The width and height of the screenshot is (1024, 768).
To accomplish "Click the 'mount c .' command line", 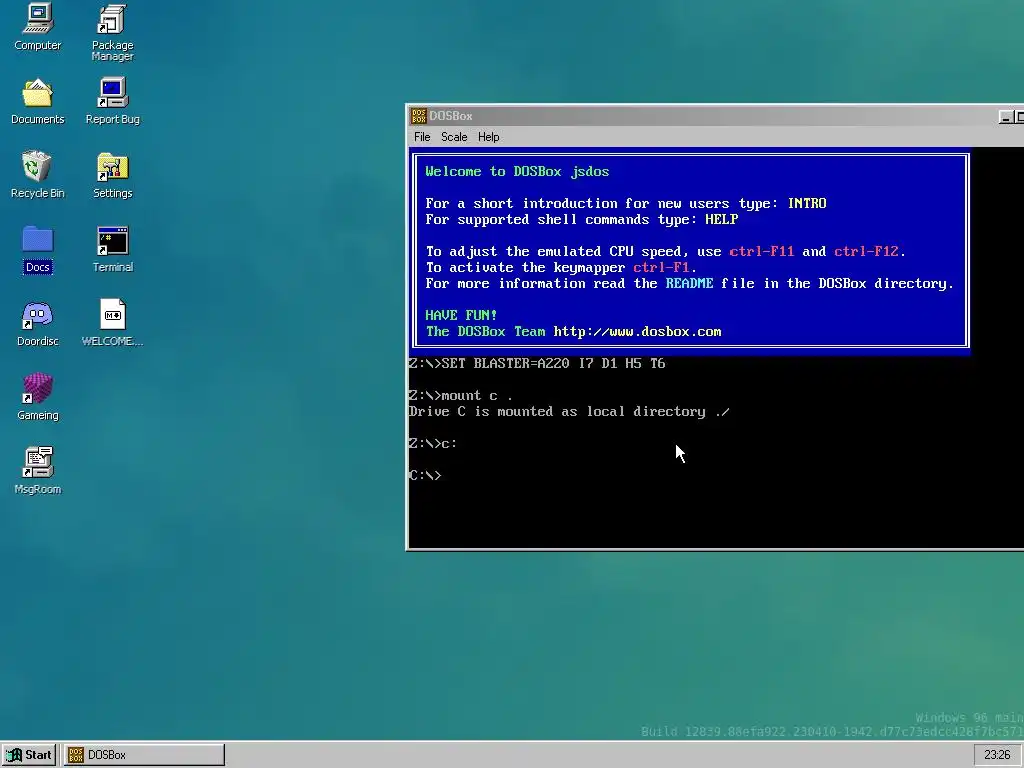I will point(461,396).
